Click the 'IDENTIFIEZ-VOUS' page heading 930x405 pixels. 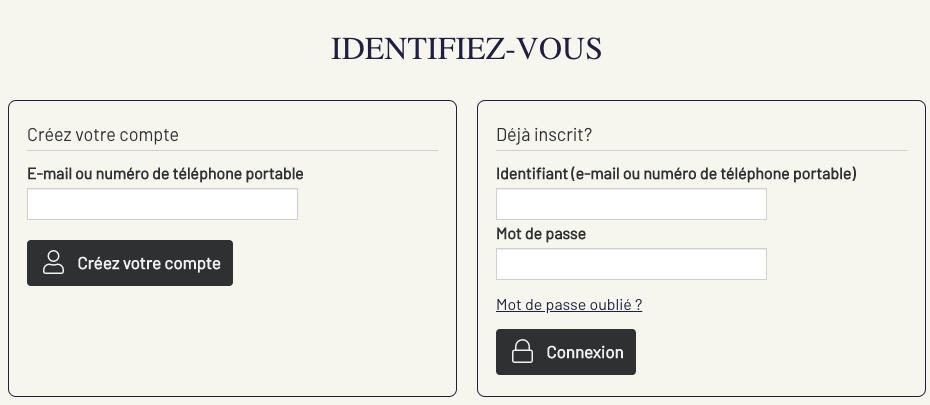click(x=466, y=48)
